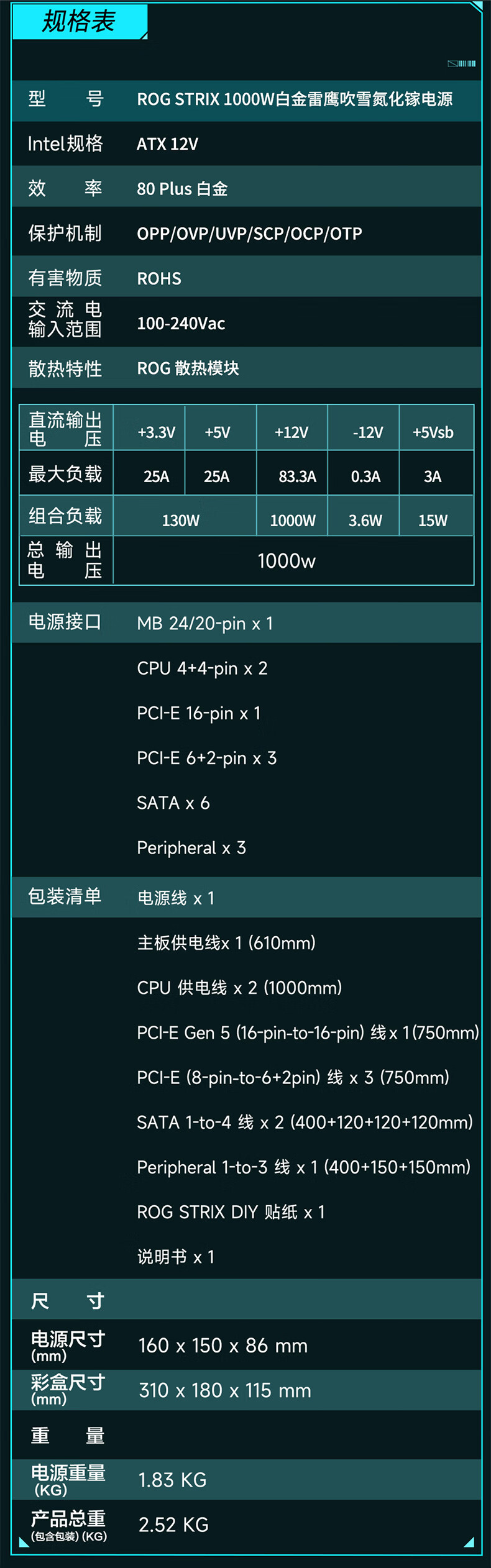Select the ROG STRIX 1000W model name text

pyautogui.click(x=295, y=99)
